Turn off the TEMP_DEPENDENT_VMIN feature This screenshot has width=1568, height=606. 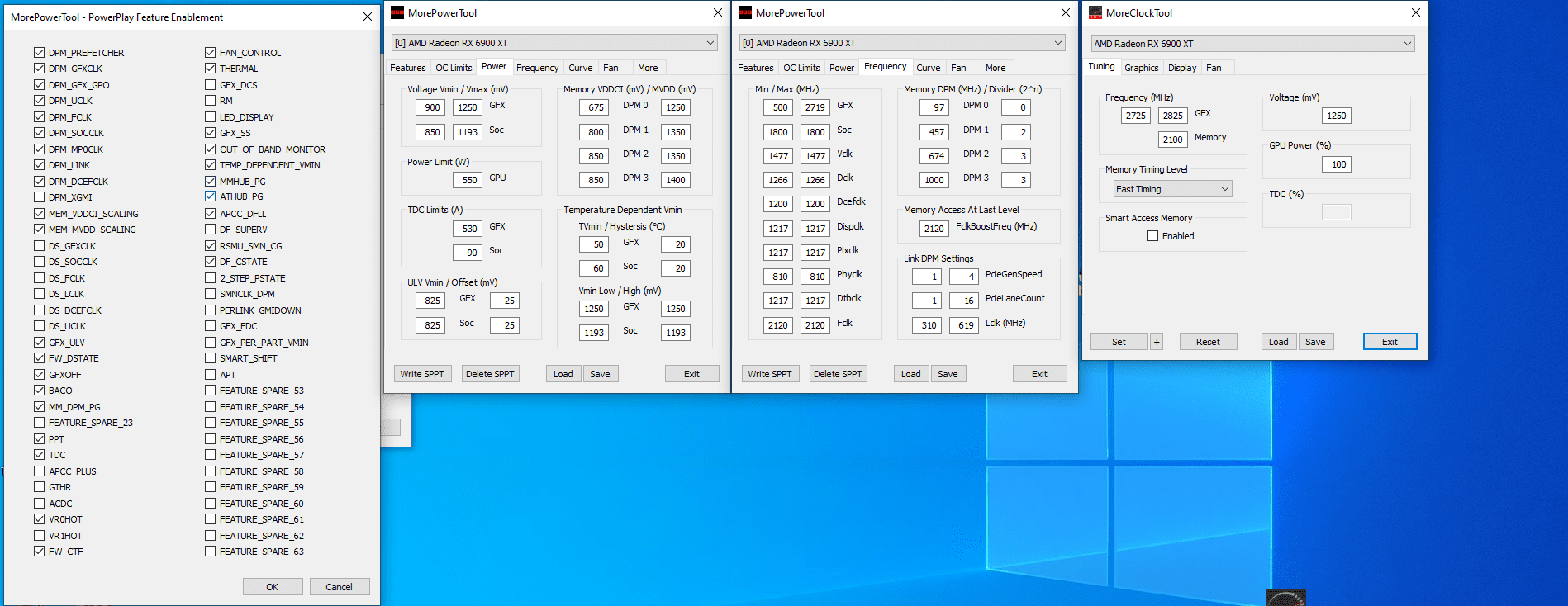210,164
